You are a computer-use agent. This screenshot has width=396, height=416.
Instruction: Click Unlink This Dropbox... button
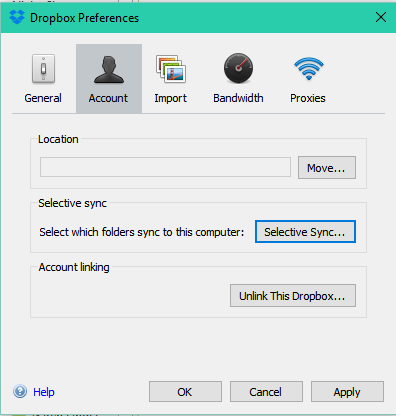[293, 296]
